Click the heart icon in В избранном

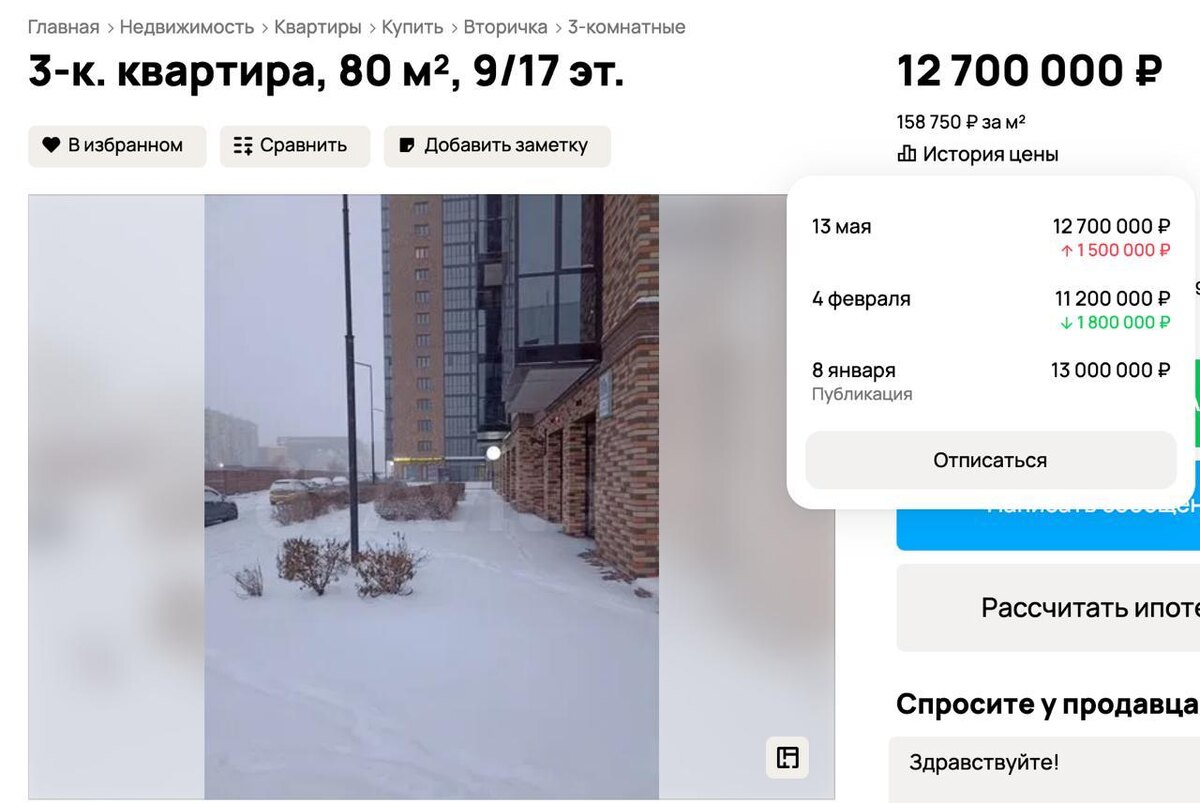[x=51, y=145]
